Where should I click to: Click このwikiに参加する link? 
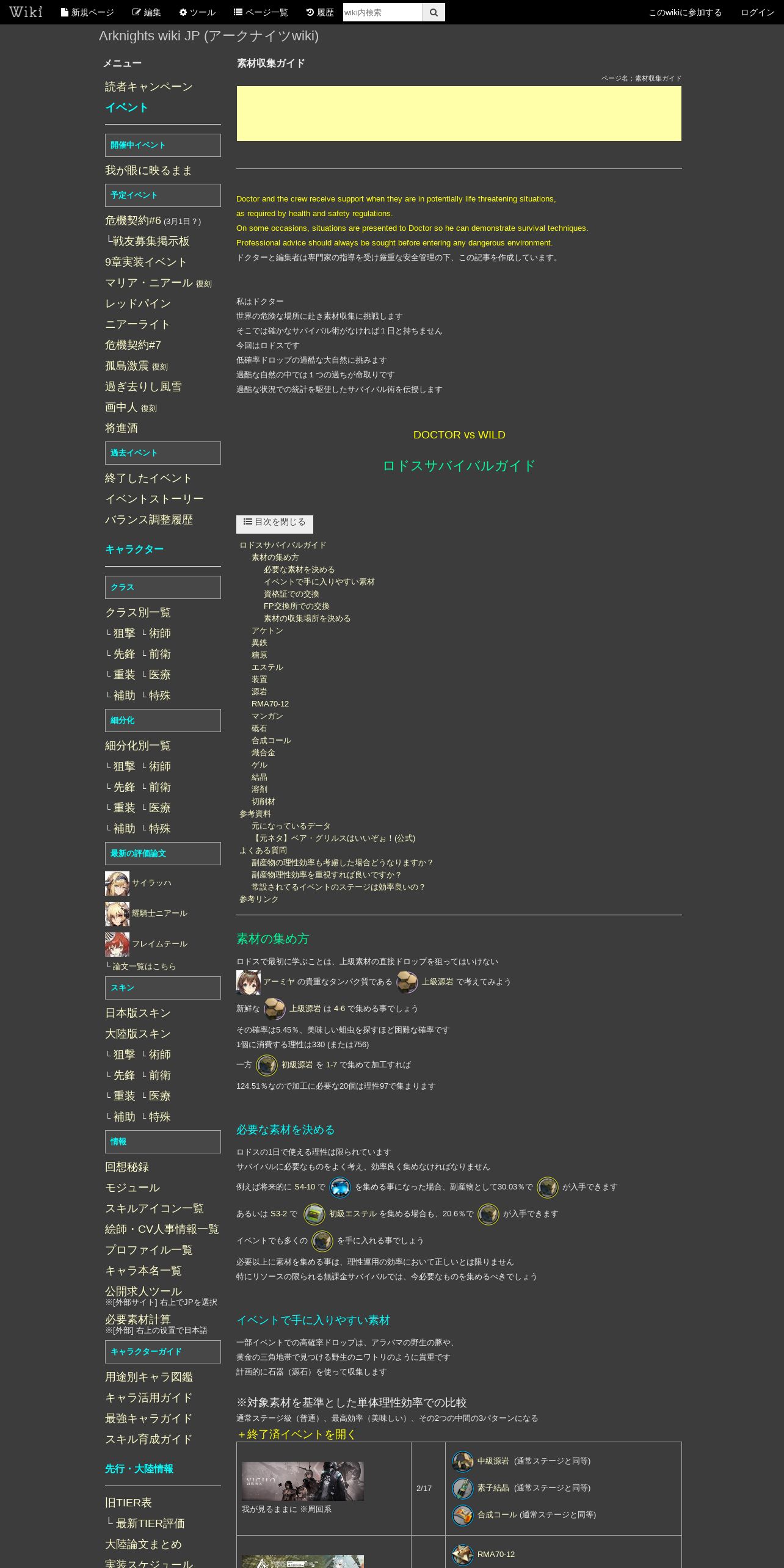click(685, 12)
